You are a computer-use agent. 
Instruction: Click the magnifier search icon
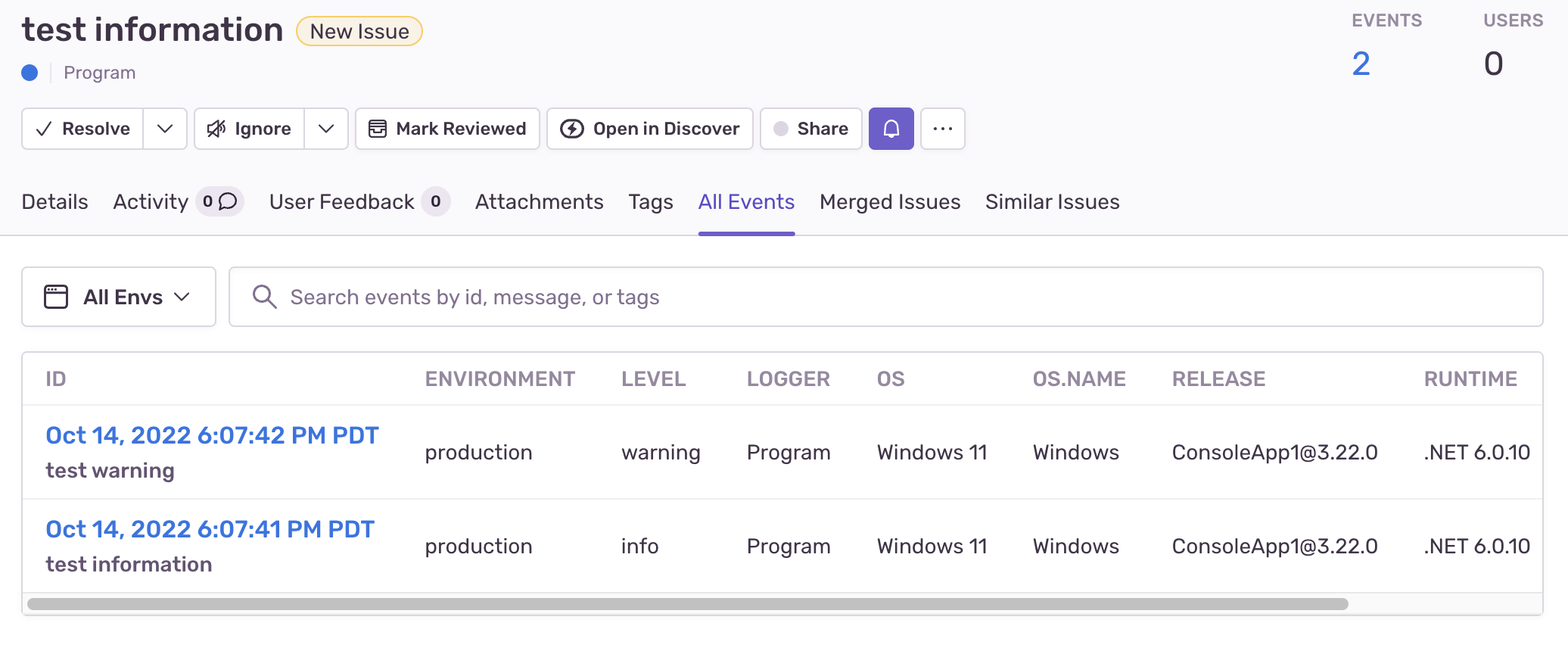[x=264, y=297]
